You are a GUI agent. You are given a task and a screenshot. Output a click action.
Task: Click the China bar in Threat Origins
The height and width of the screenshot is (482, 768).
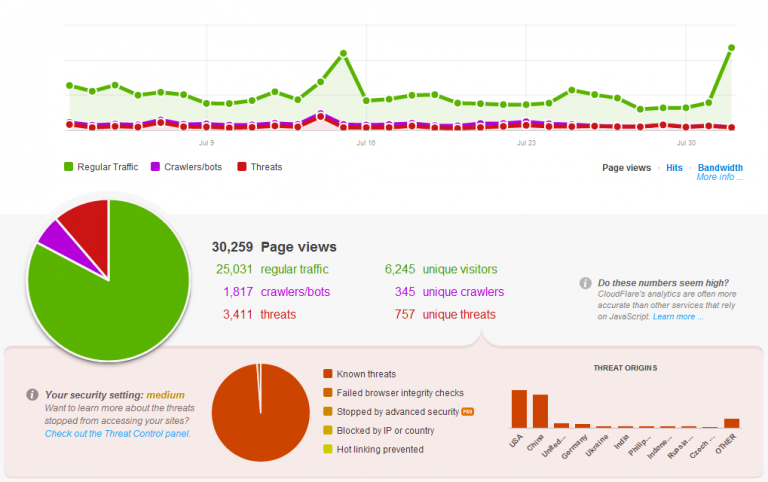tap(540, 411)
